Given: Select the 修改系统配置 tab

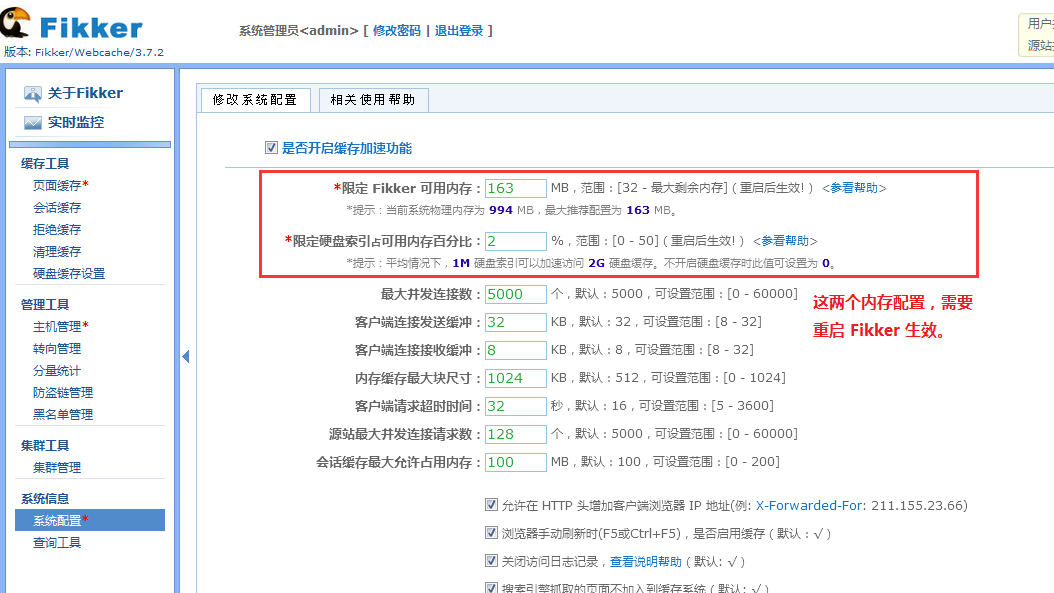Looking at the screenshot, I should point(257,99).
